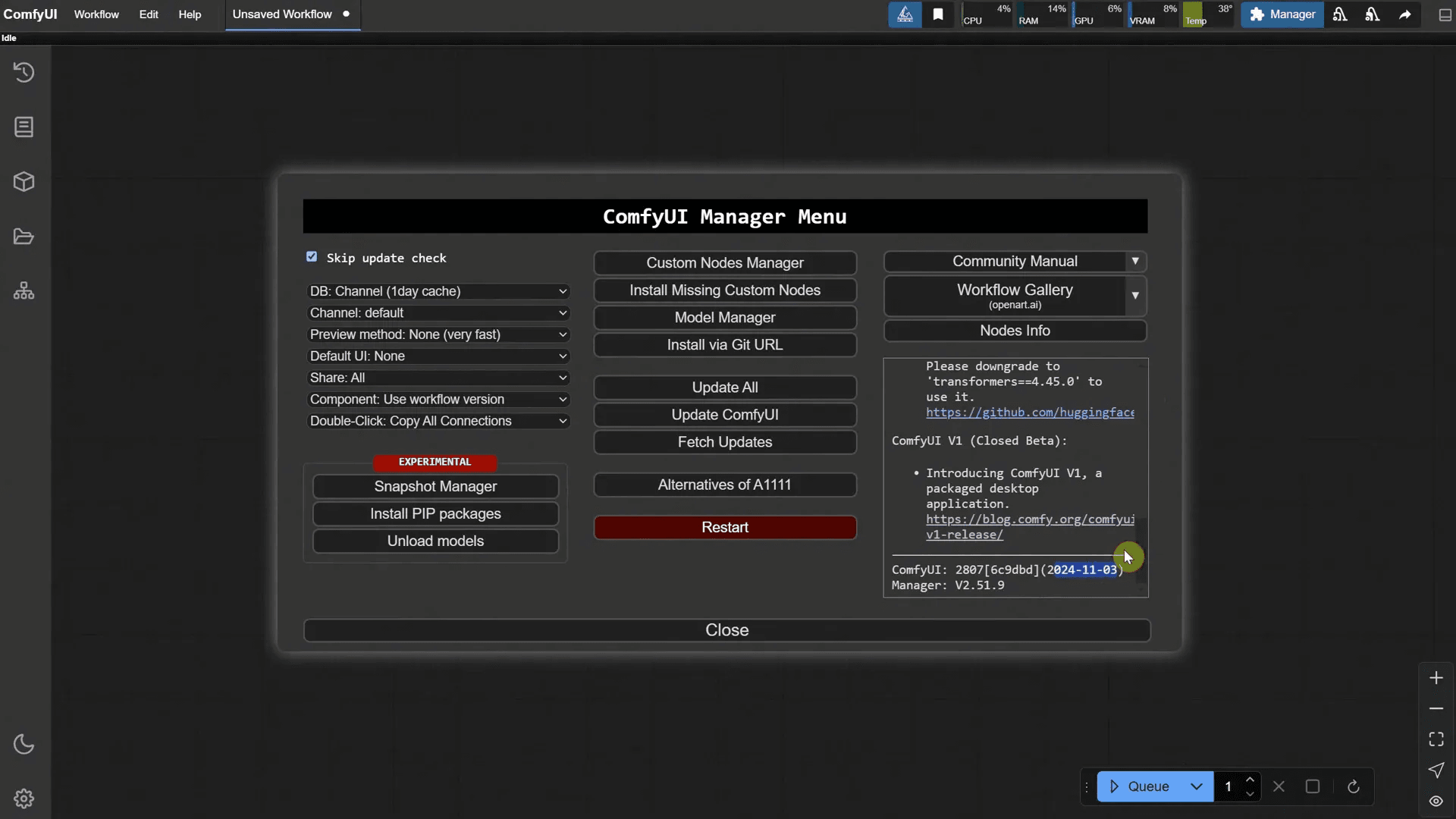Image resolution: width=1456 pixels, height=819 pixels.
Task: Zoom out with the minus icon
Action: click(1436, 708)
